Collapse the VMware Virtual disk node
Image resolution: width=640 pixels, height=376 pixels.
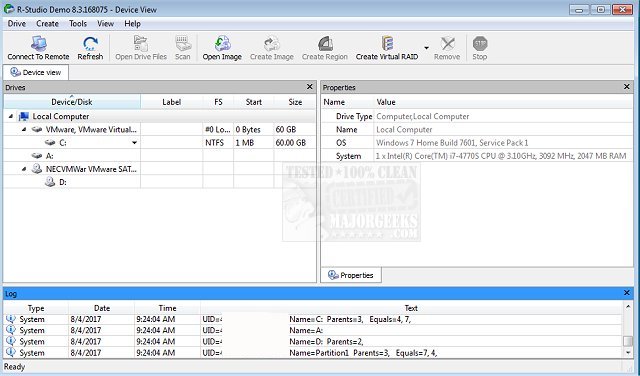coord(24,129)
